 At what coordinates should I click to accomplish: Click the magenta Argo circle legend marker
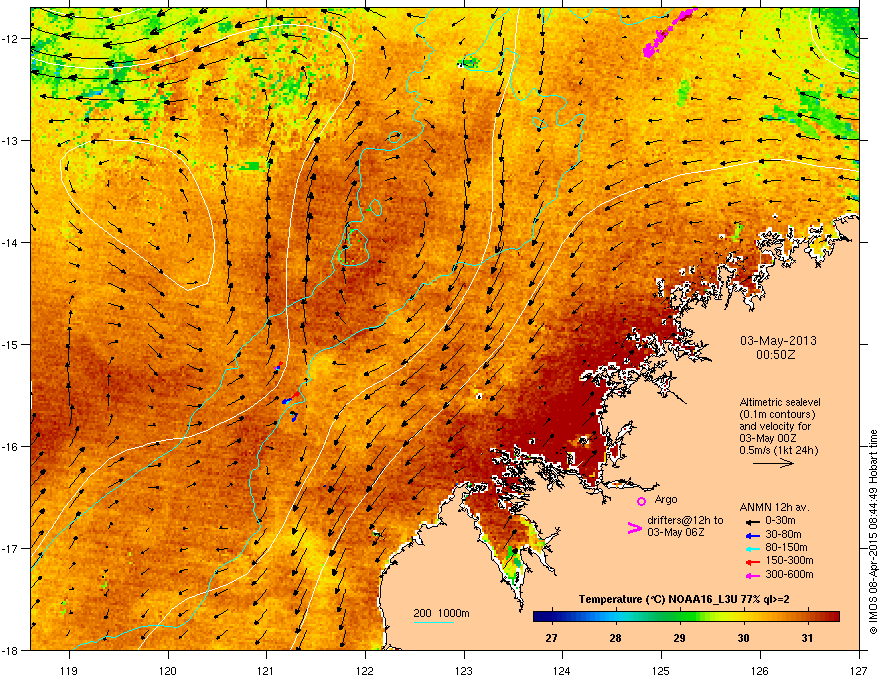pyautogui.click(x=641, y=501)
